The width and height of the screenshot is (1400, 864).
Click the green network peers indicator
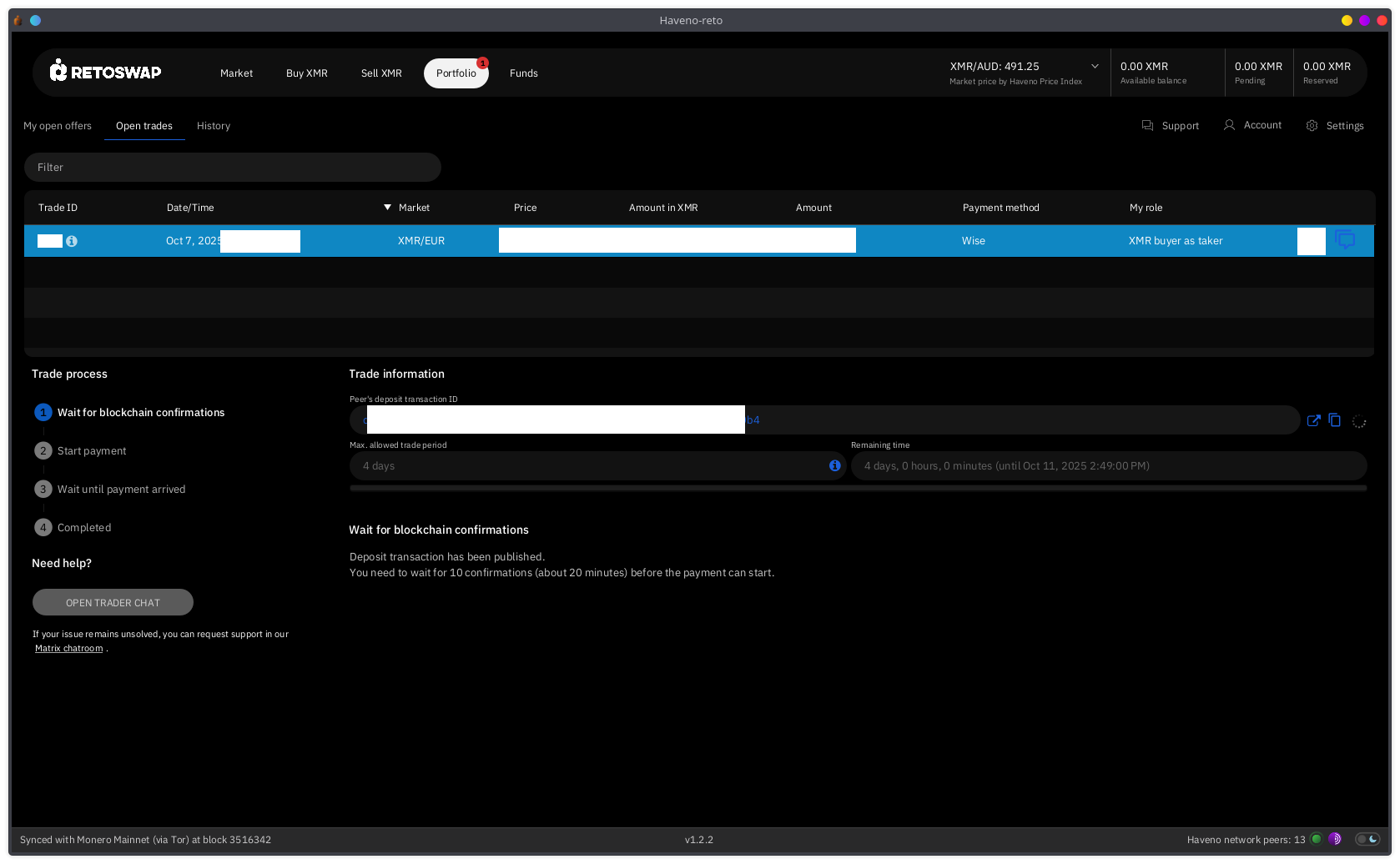click(x=1317, y=839)
